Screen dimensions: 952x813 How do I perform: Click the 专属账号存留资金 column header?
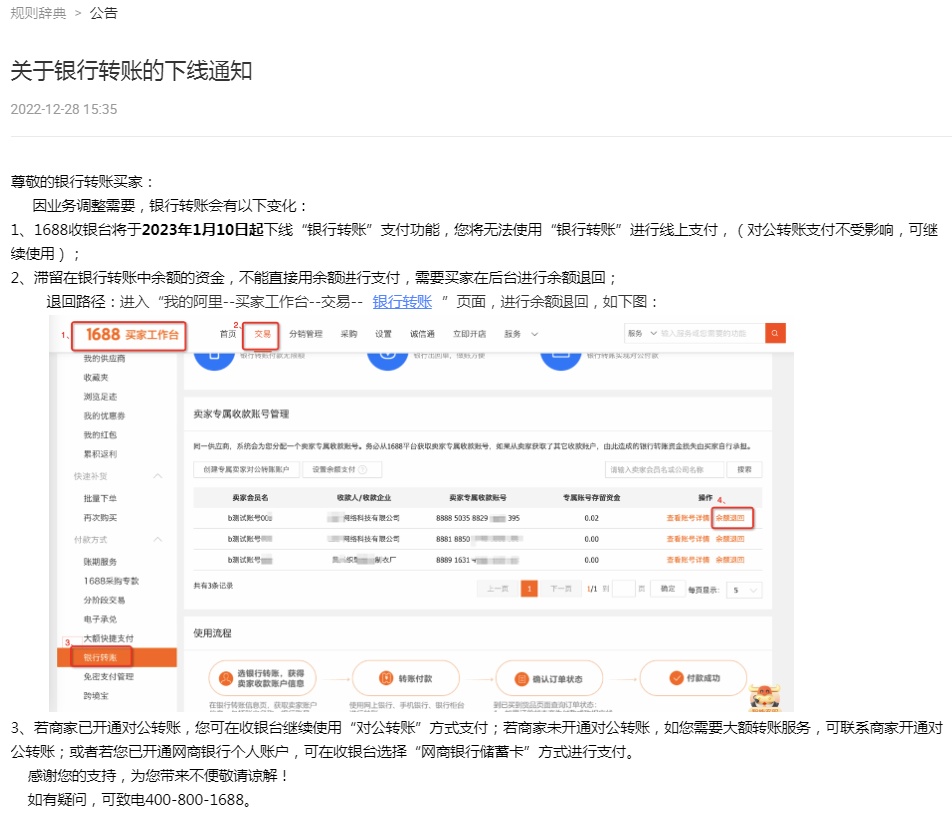591,497
